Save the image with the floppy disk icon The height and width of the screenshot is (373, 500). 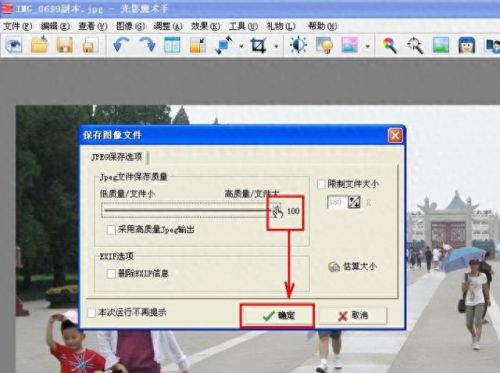(64, 45)
